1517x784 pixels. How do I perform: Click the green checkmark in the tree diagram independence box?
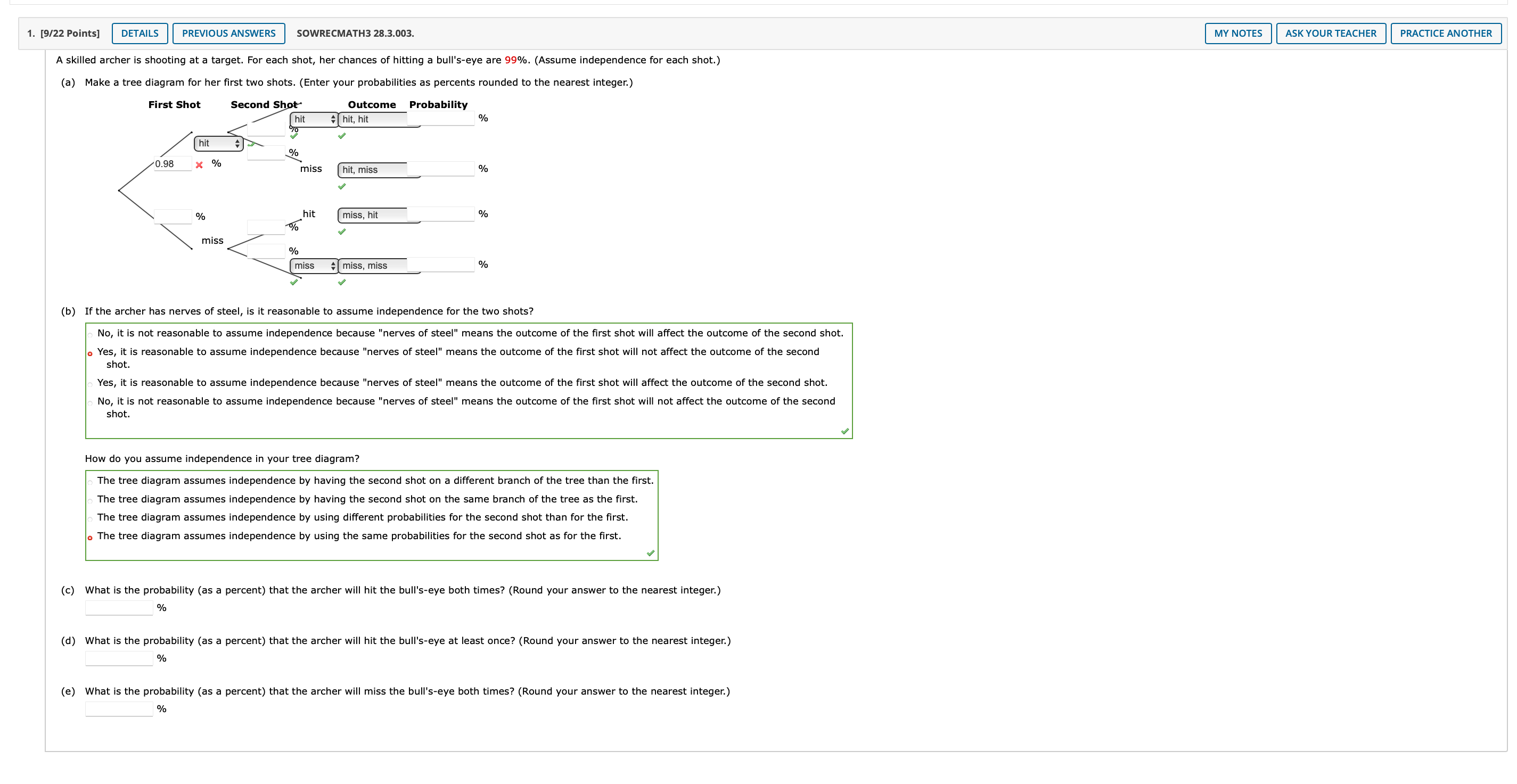tap(650, 554)
